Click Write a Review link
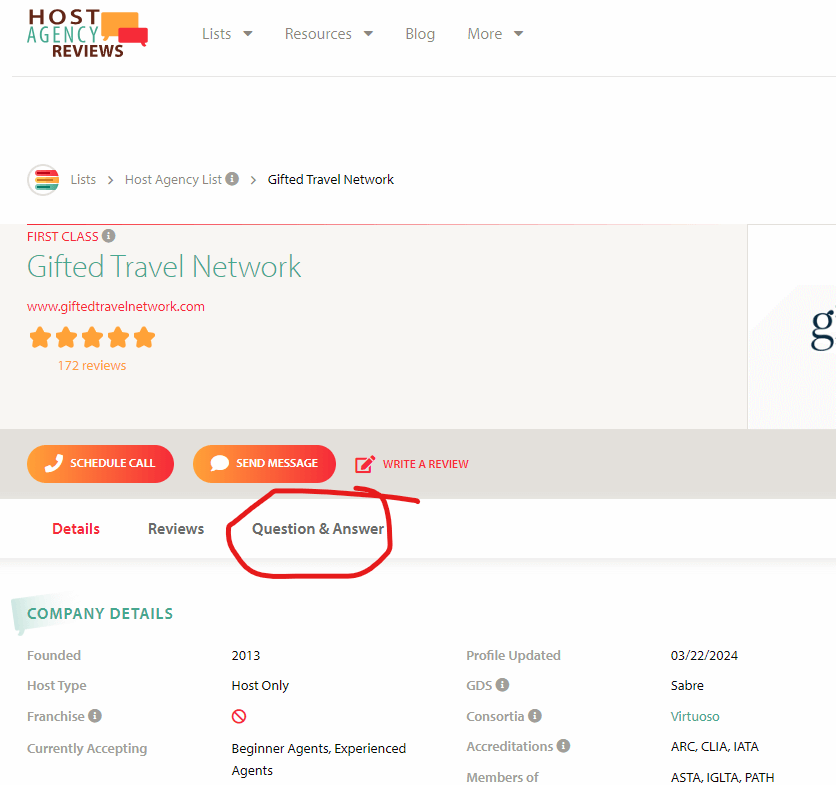The image size is (836, 785). click(412, 464)
